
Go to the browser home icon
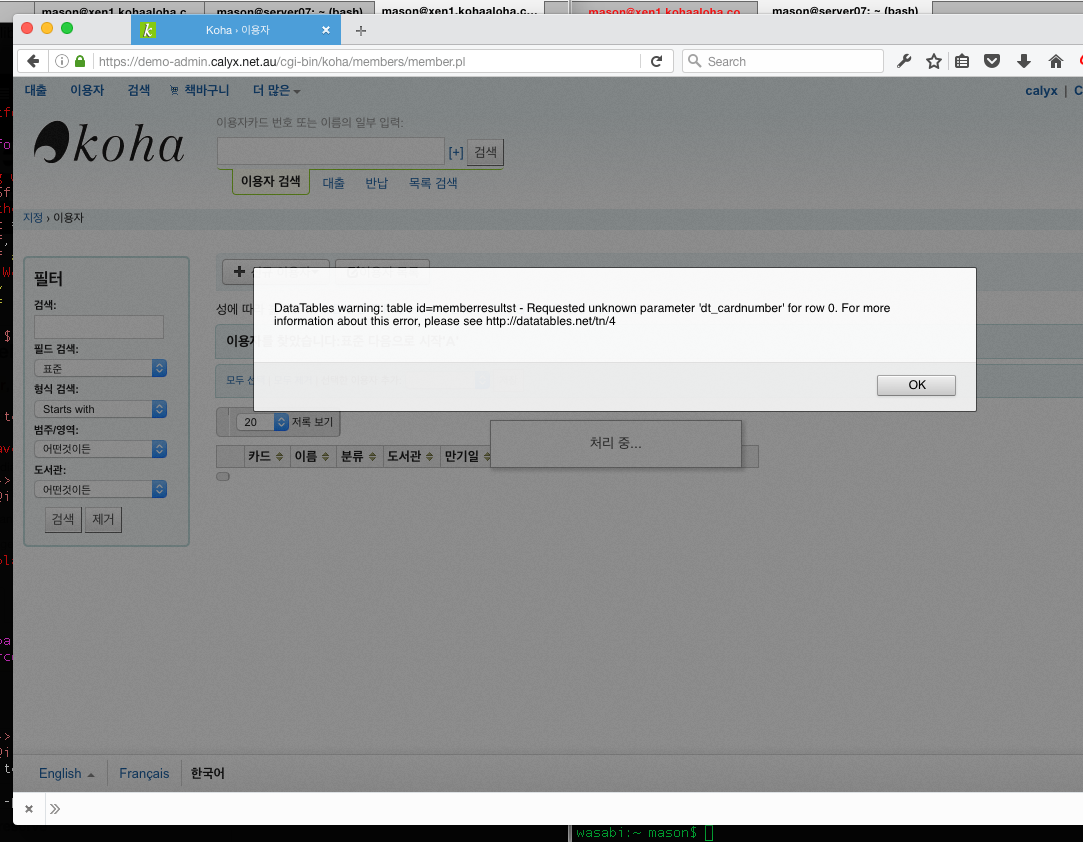click(1055, 61)
